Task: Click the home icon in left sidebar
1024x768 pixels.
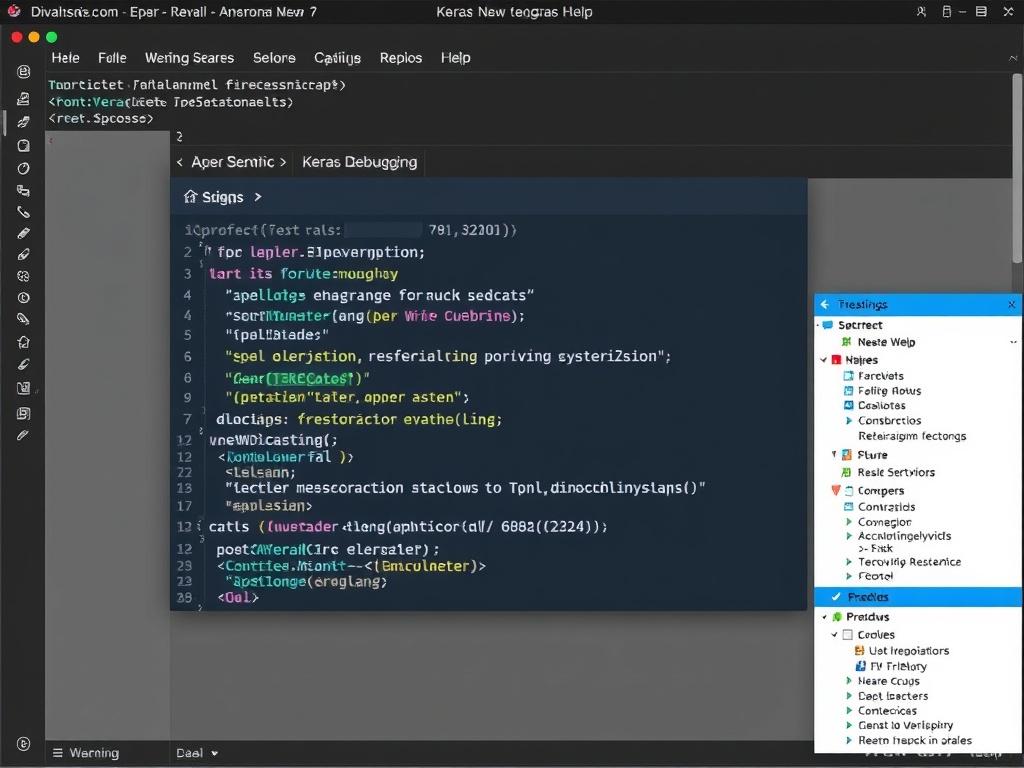Action: 24,341
